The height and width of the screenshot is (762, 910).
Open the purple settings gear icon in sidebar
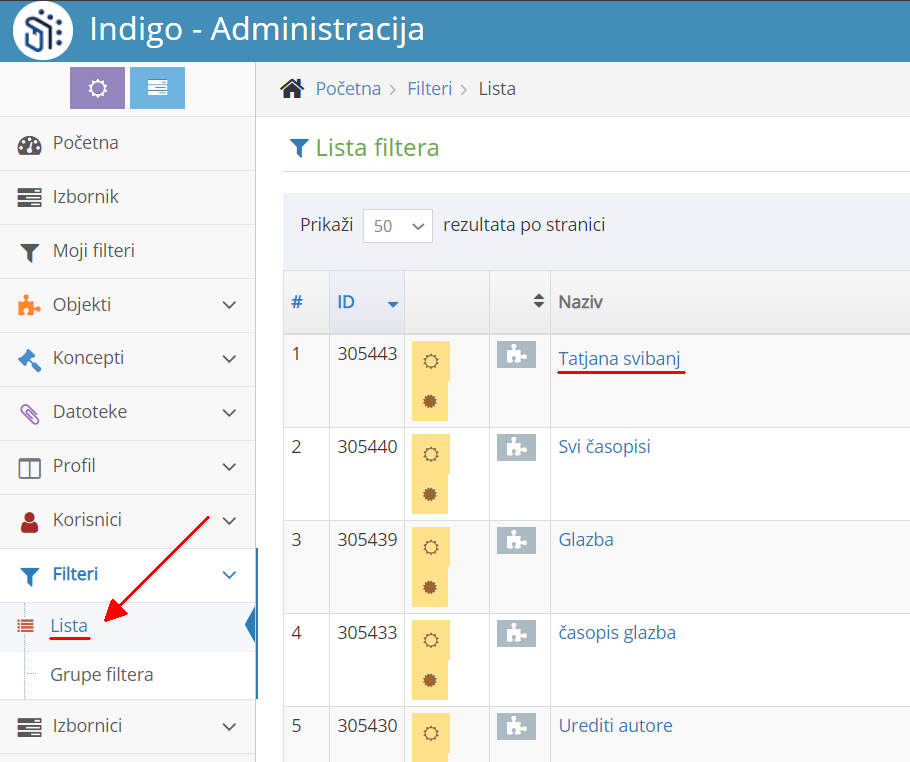(97, 88)
